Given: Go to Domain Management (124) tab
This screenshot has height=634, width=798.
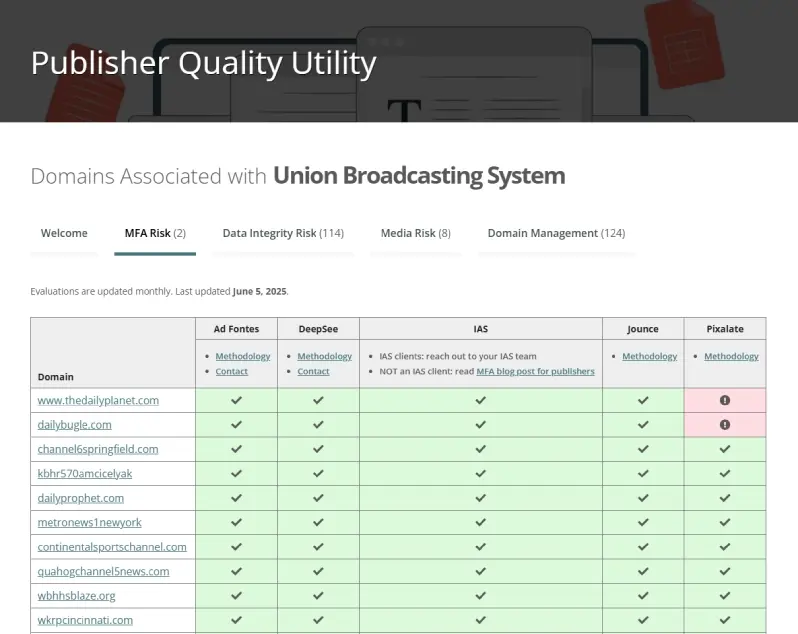Looking at the screenshot, I should tap(556, 233).
